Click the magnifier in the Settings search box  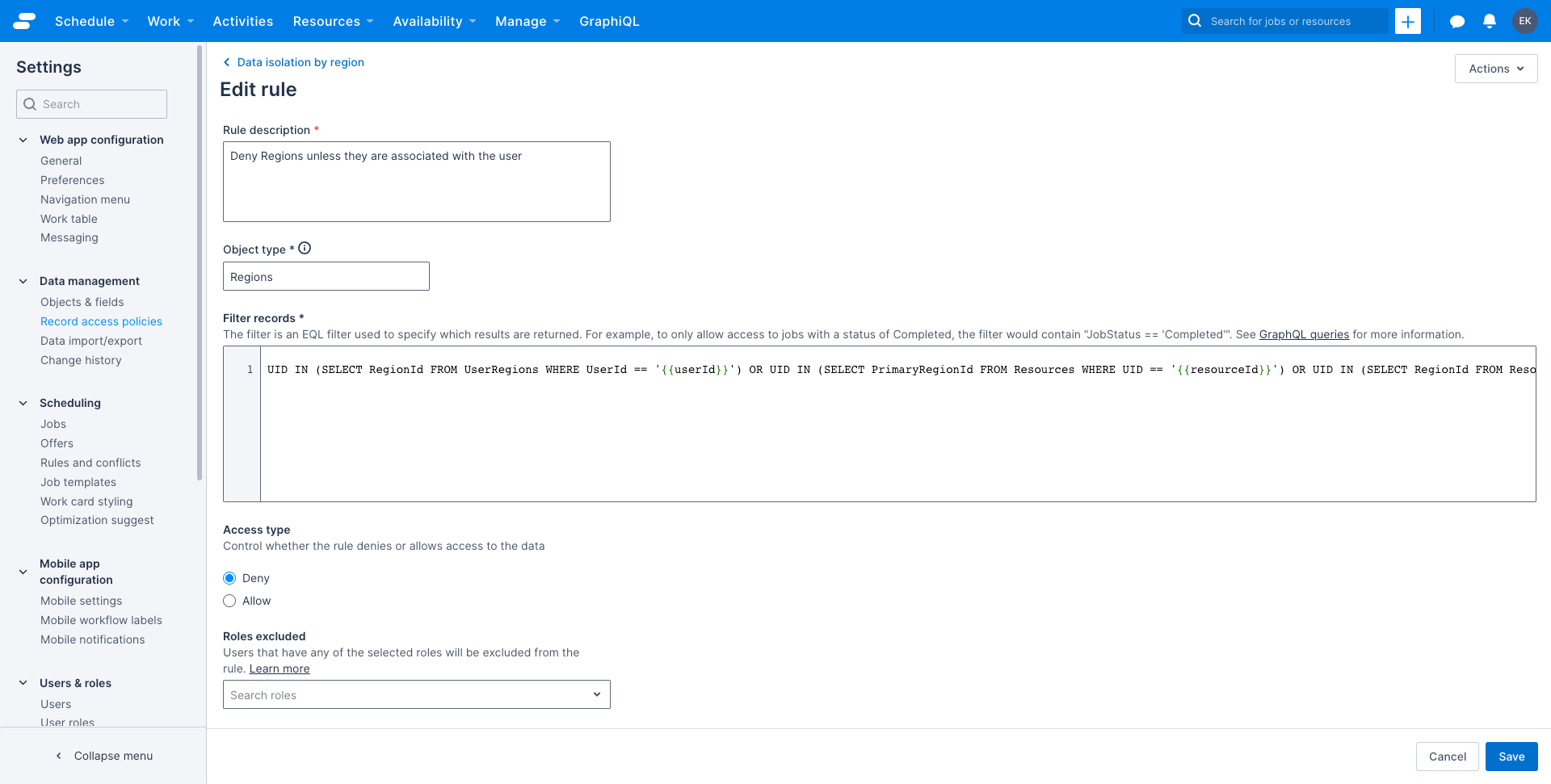click(x=31, y=103)
